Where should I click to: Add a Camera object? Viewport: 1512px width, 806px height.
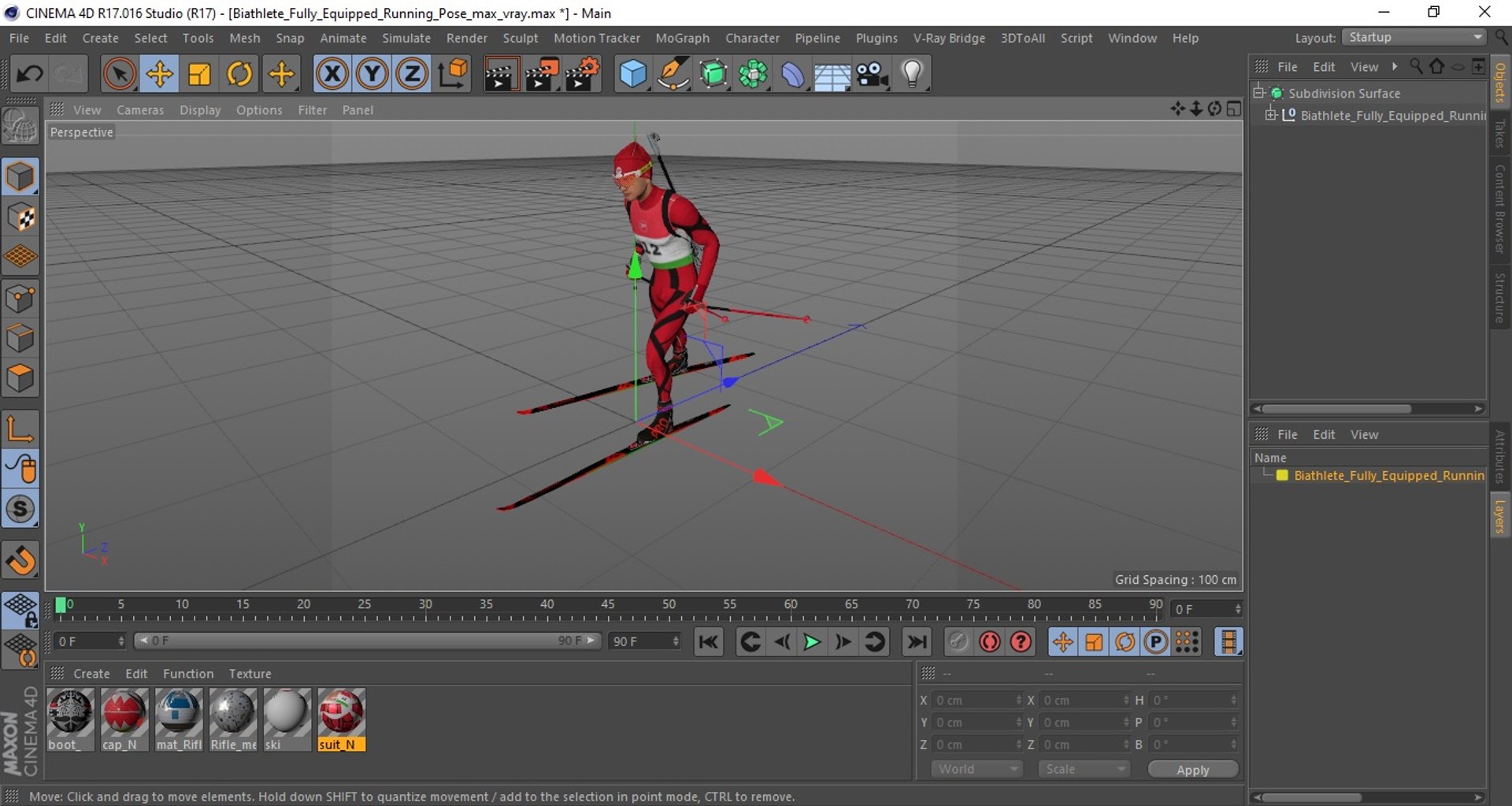tap(873, 74)
